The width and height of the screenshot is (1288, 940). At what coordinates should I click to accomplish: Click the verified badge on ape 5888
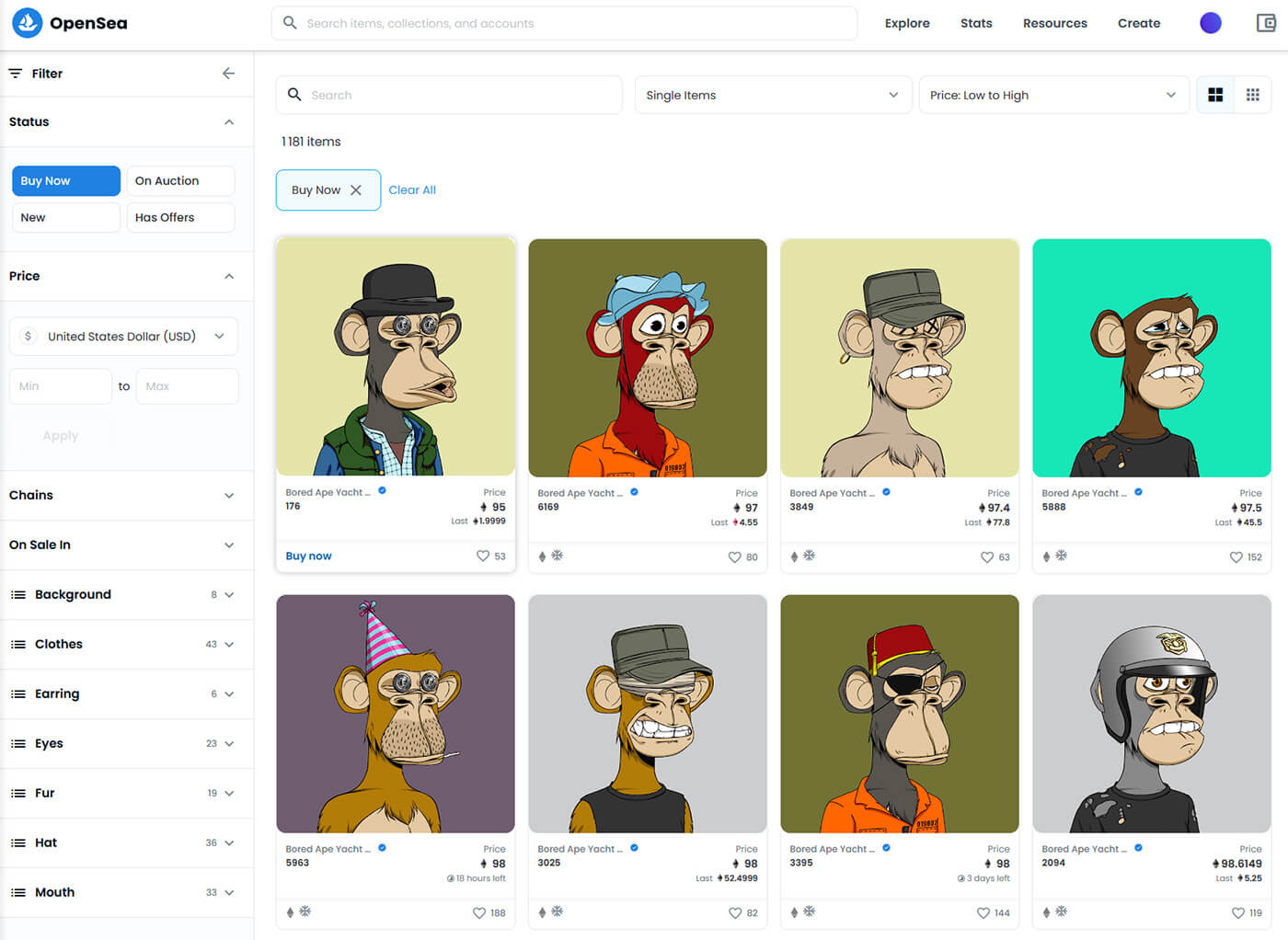pyautogui.click(x=1138, y=492)
